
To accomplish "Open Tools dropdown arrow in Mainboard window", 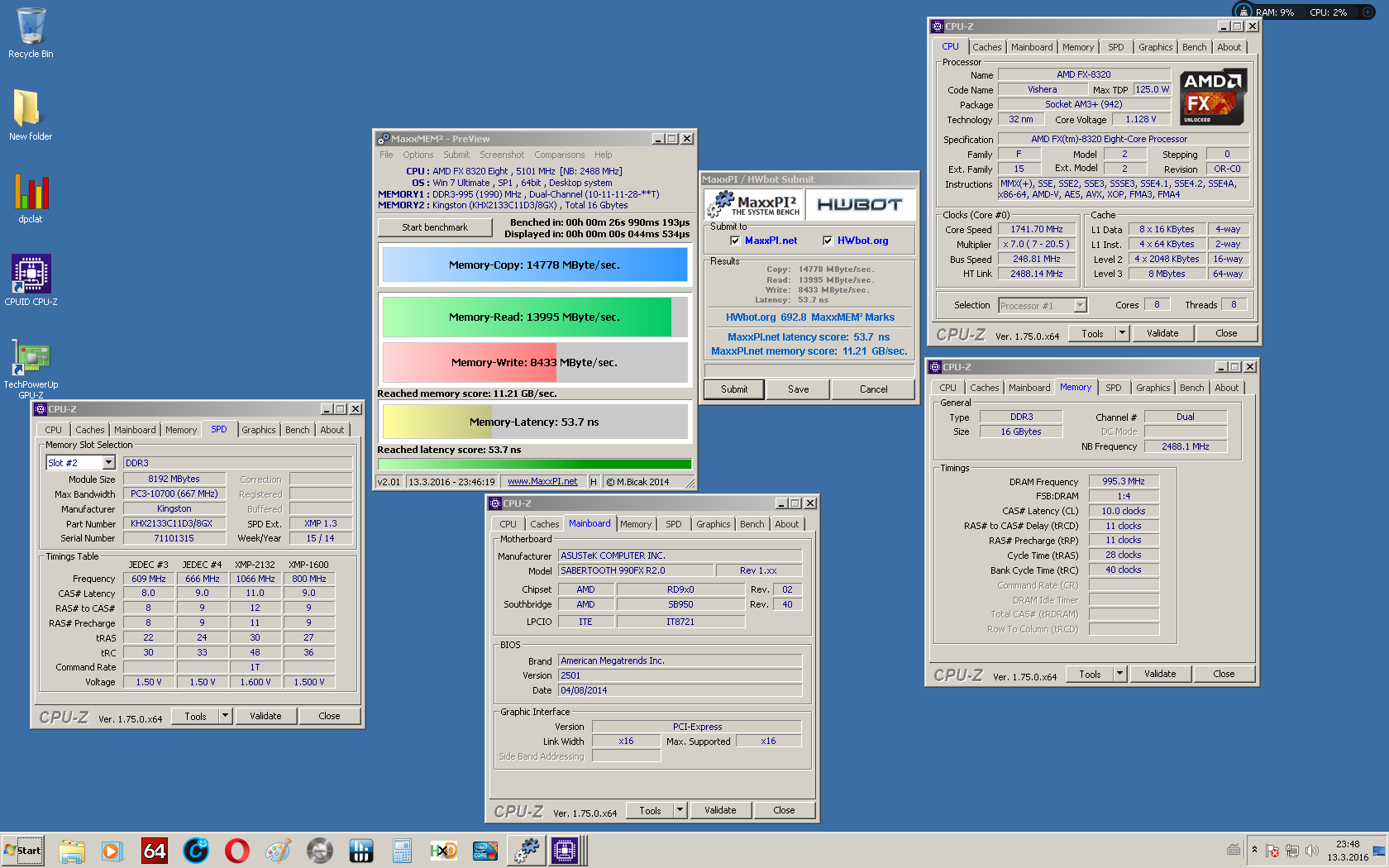I will click(x=680, y=810).
